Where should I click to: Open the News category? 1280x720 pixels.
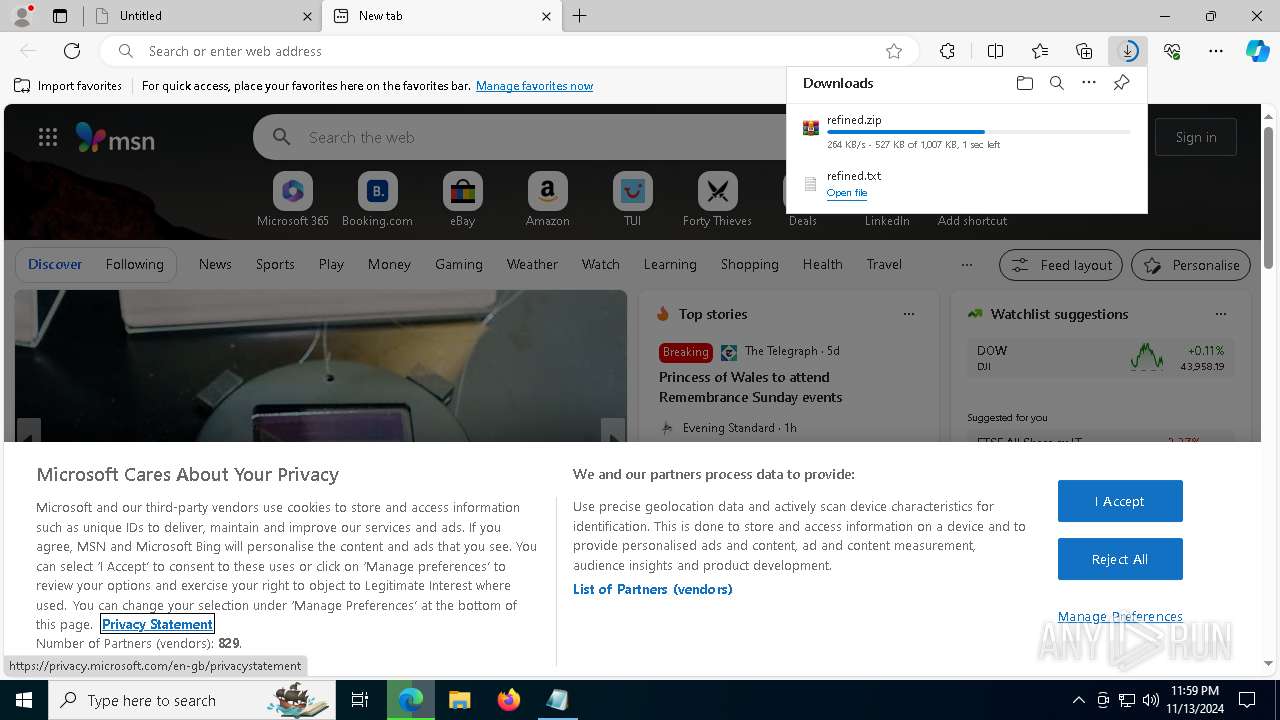[215, 264]
